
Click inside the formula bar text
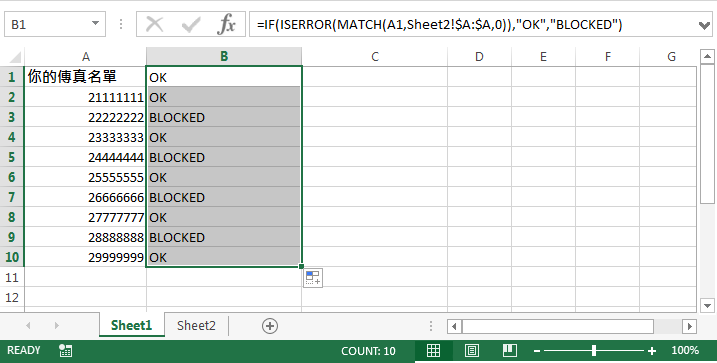tap(439, 24)
